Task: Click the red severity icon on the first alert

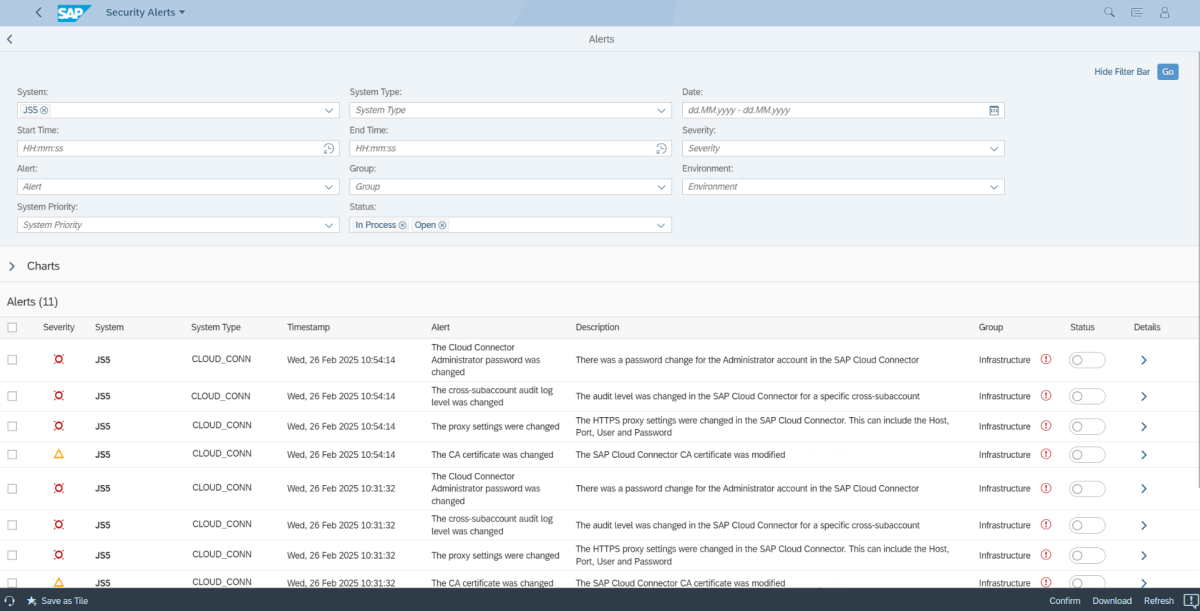Action: coord(58,359)
